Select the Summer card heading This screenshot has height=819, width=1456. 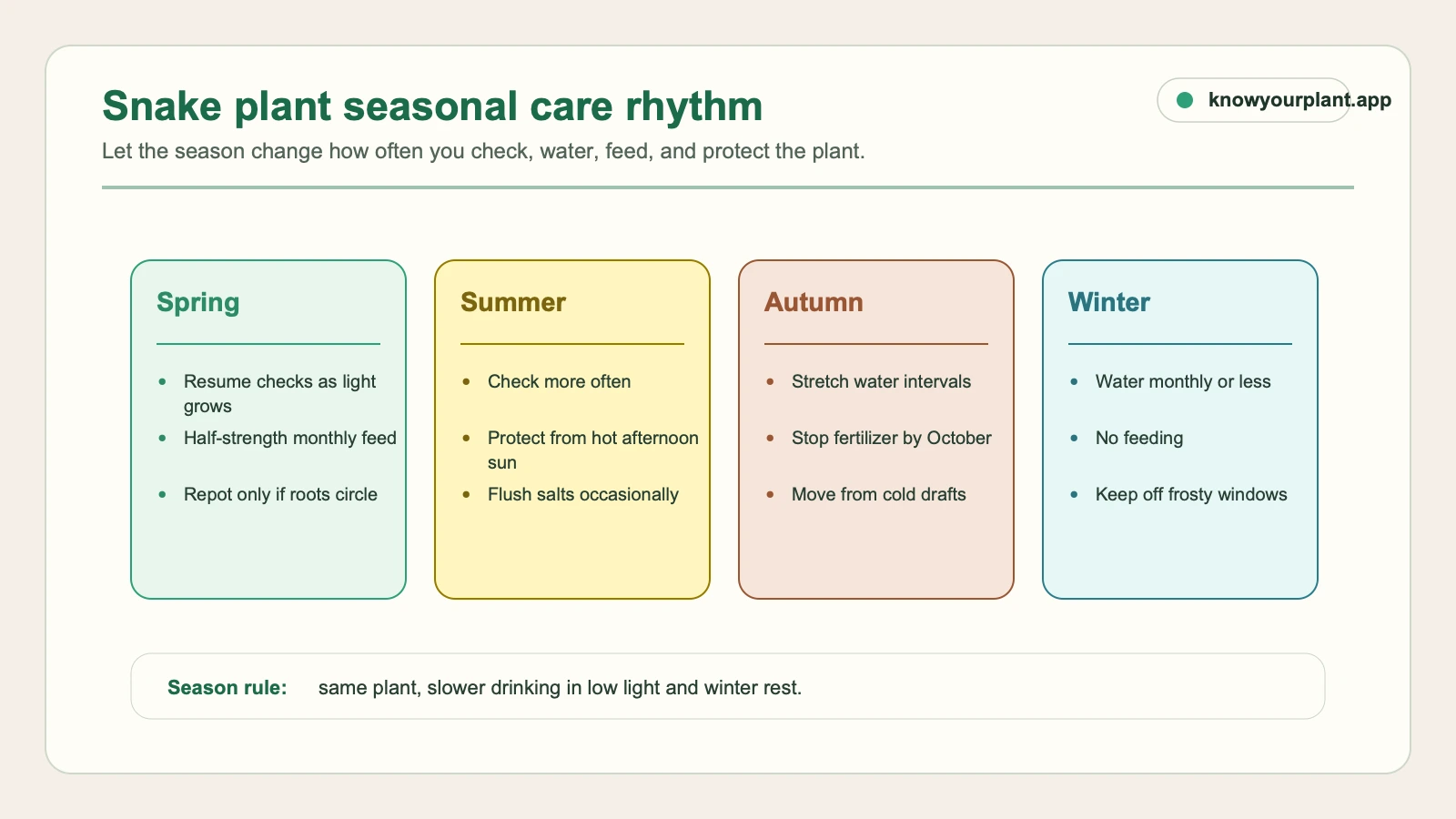513,302
